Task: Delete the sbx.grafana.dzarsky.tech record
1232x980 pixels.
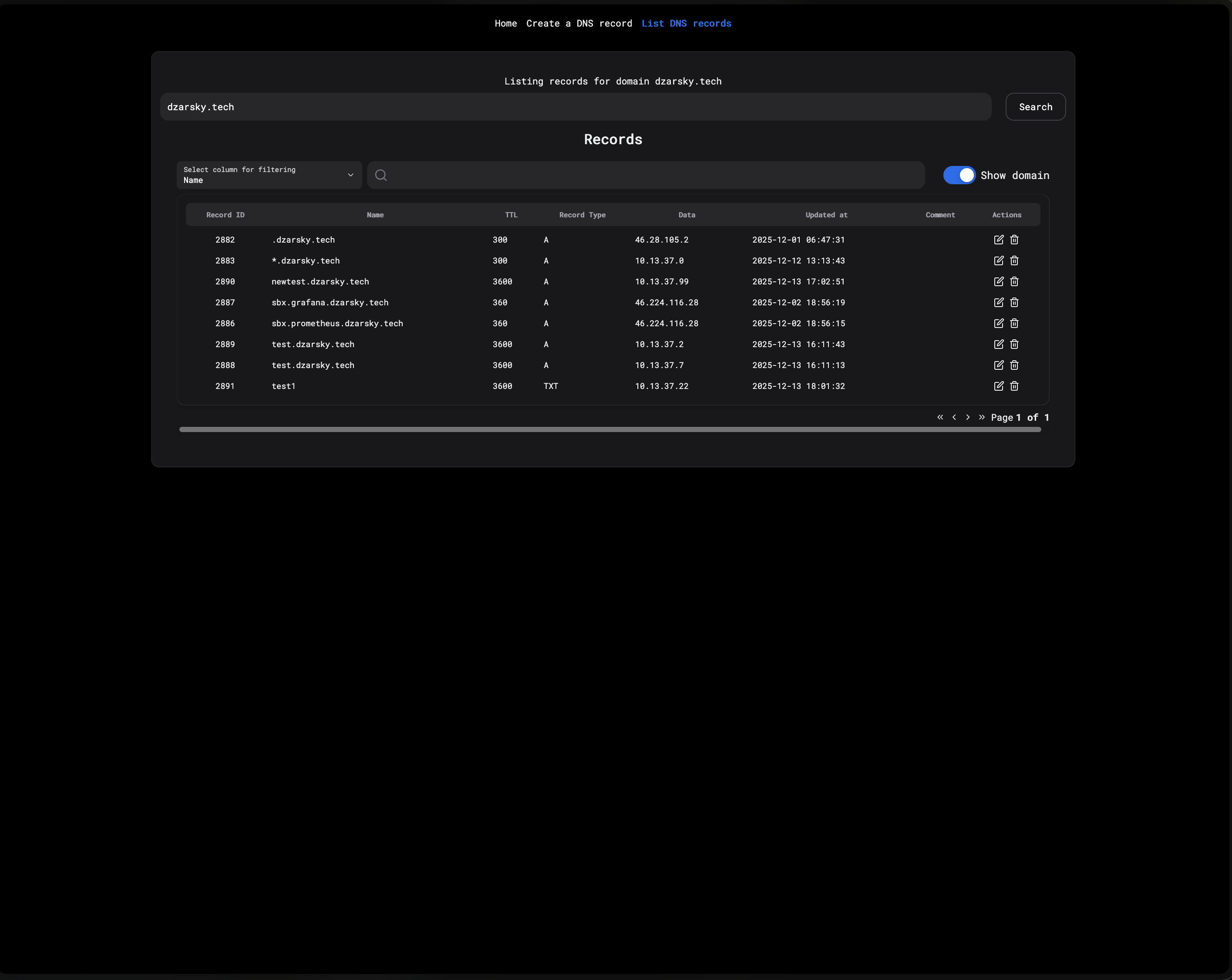Action: (x=1014, y=302)
